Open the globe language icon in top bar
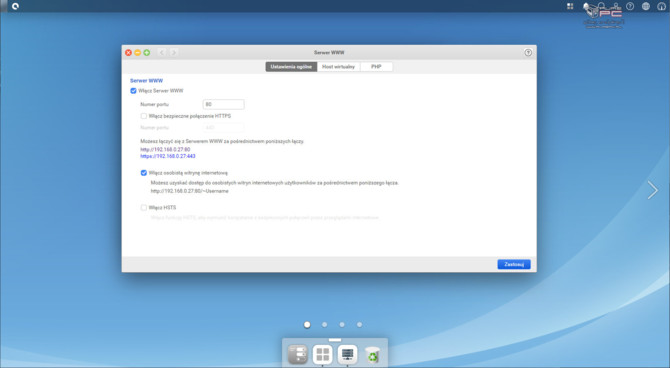This screenshot has width=670, height=368. (x=646, y=6)
